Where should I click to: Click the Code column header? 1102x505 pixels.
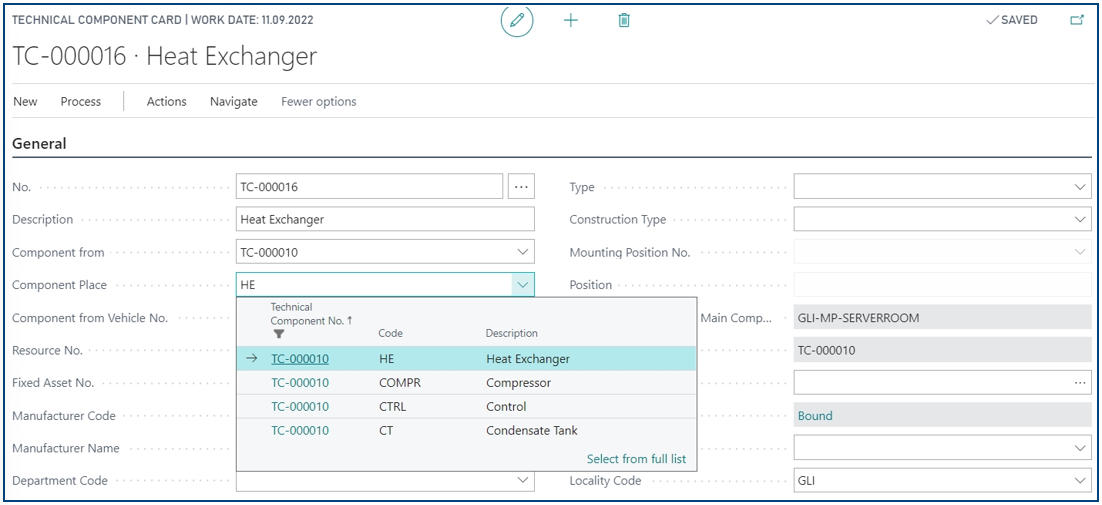[390, 333]
